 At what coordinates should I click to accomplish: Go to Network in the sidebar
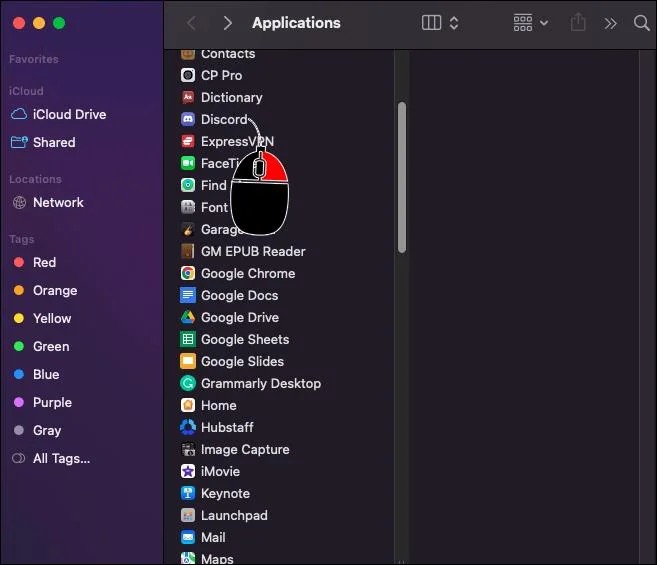pos(57,202)
